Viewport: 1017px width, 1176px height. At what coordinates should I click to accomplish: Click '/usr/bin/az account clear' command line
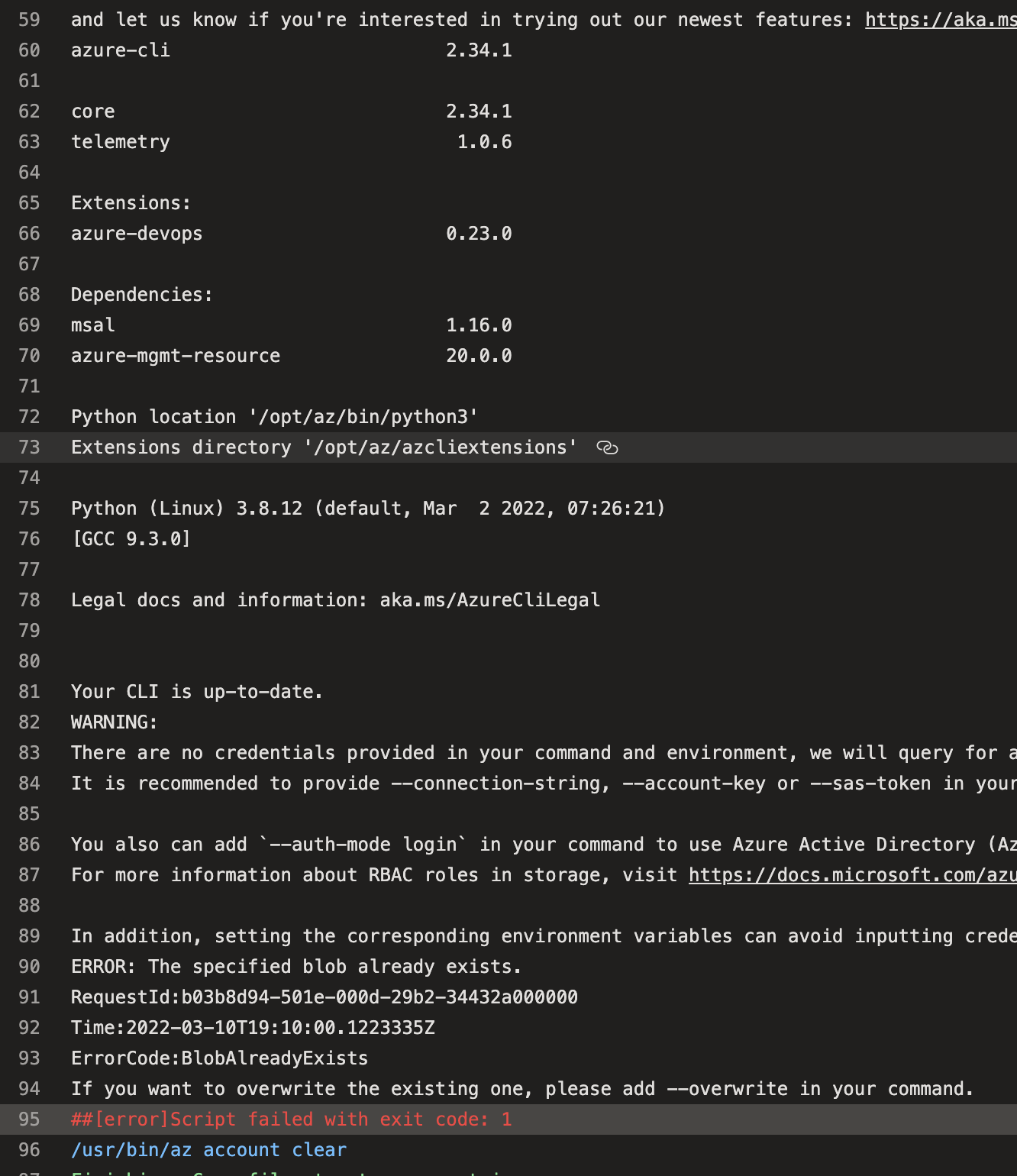click(x=208, y=1150)
